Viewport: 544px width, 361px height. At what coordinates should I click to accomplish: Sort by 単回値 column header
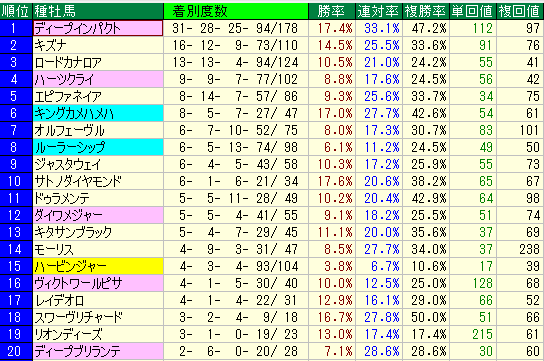[473, 11]
